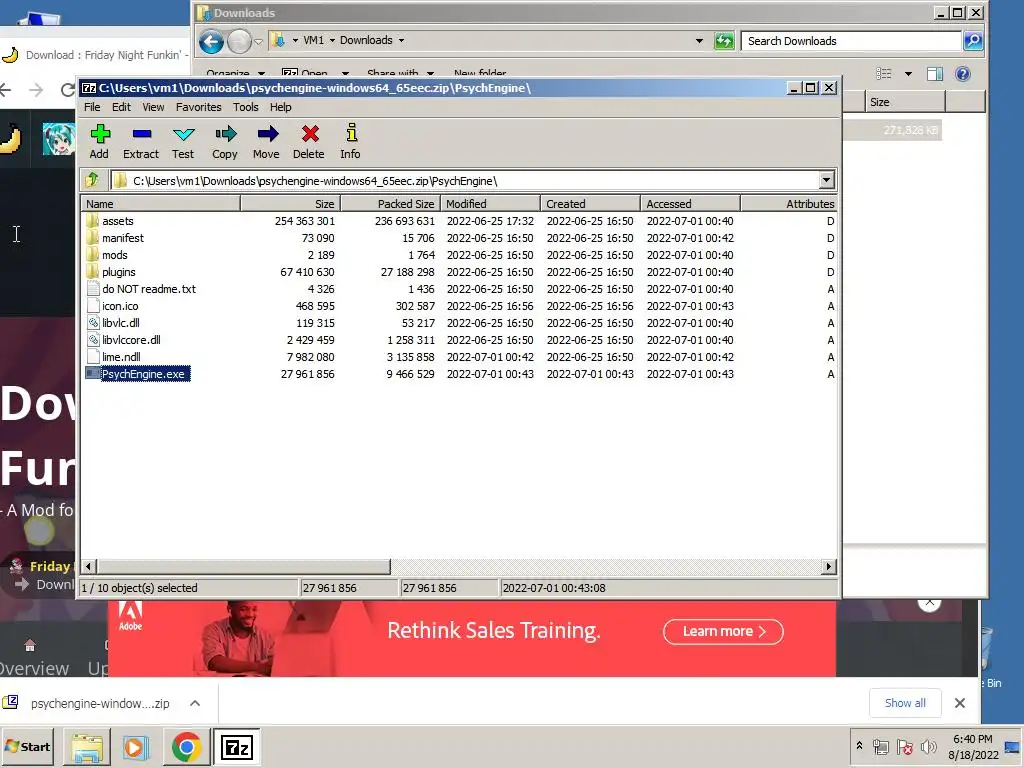1024x768 pixels.
Task: Open the Windows Start menu
Action: click(28, 746)
